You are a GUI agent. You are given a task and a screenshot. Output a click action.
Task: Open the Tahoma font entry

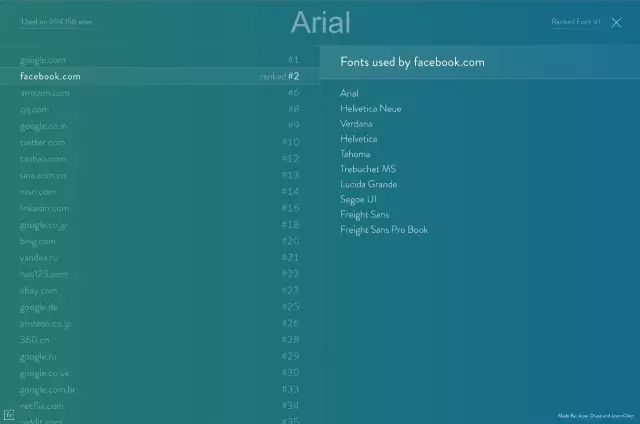[x=355, y=154]
